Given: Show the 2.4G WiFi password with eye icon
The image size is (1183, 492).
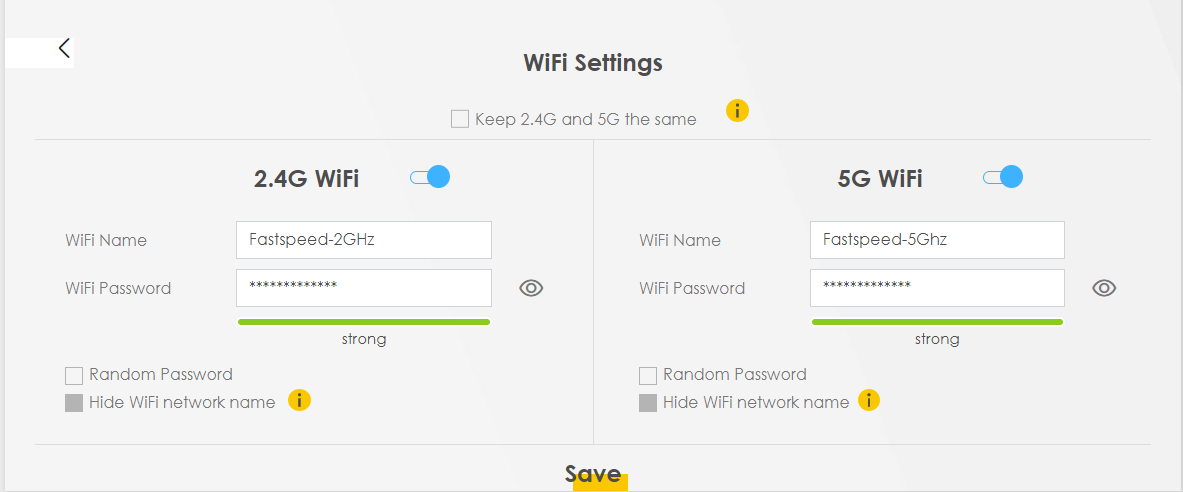Looking at the screenshot, I should pyautogui.click(x=531, y=288).
